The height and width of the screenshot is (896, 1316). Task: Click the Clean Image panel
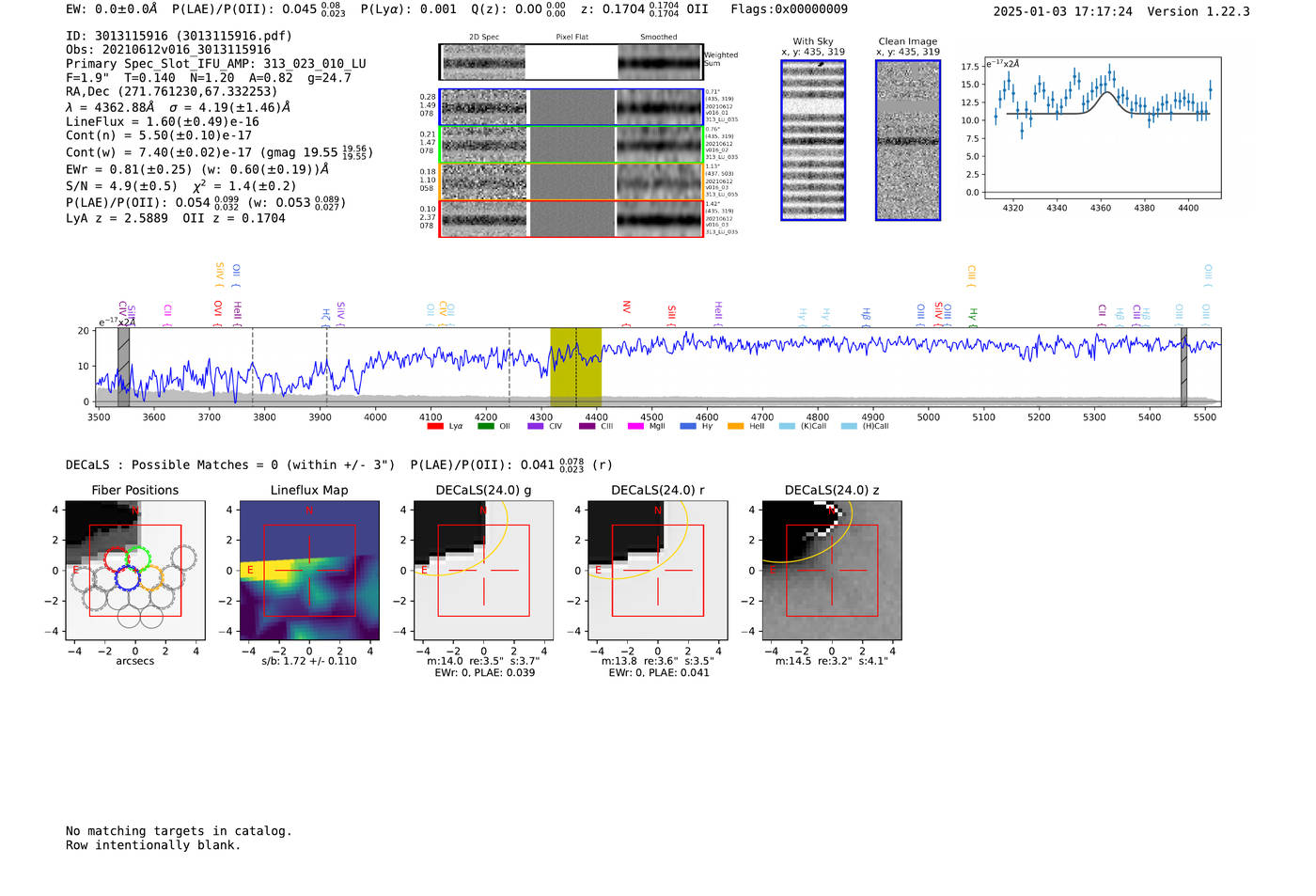[x=908, y=140]
